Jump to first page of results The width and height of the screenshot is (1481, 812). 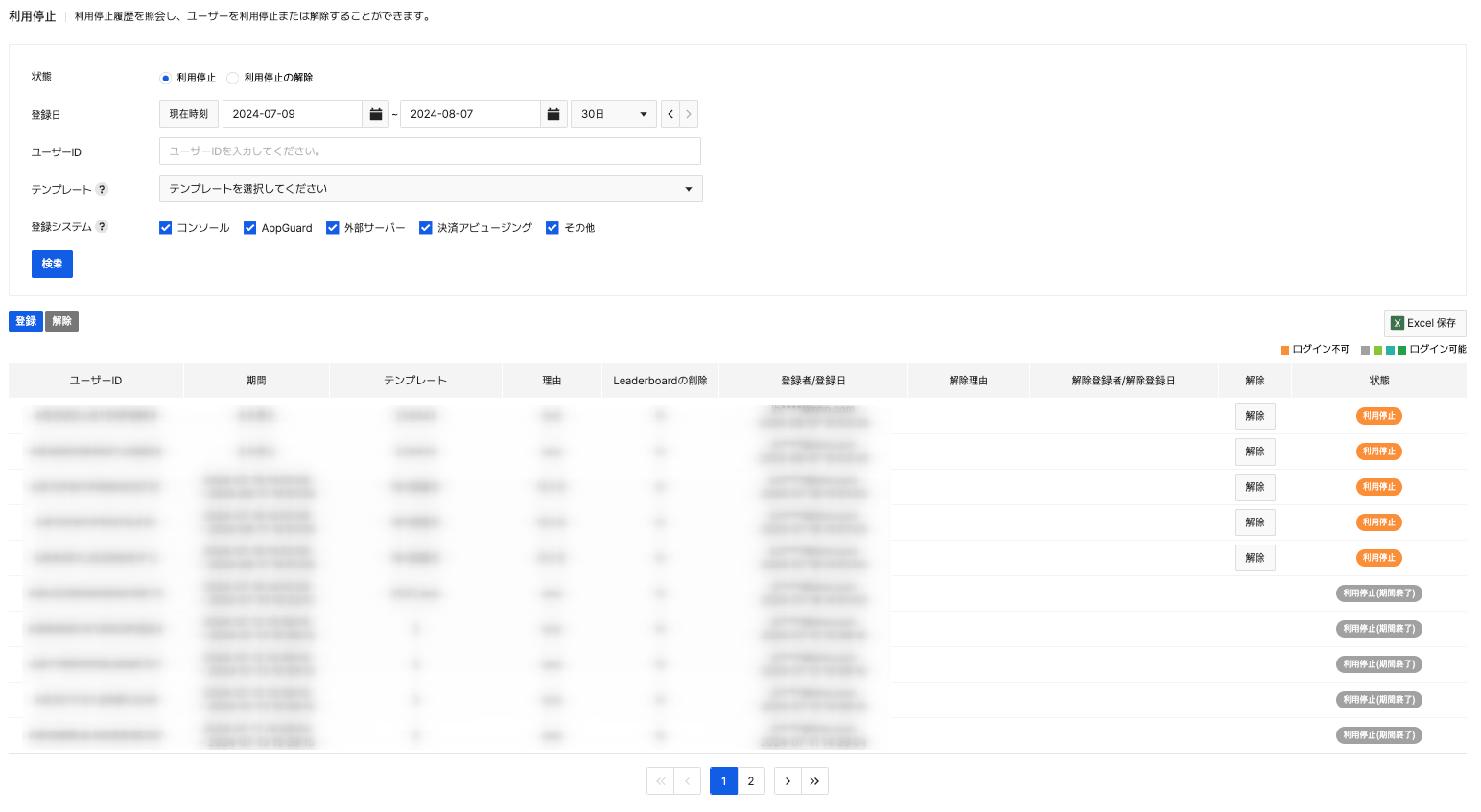coord(660,781)
